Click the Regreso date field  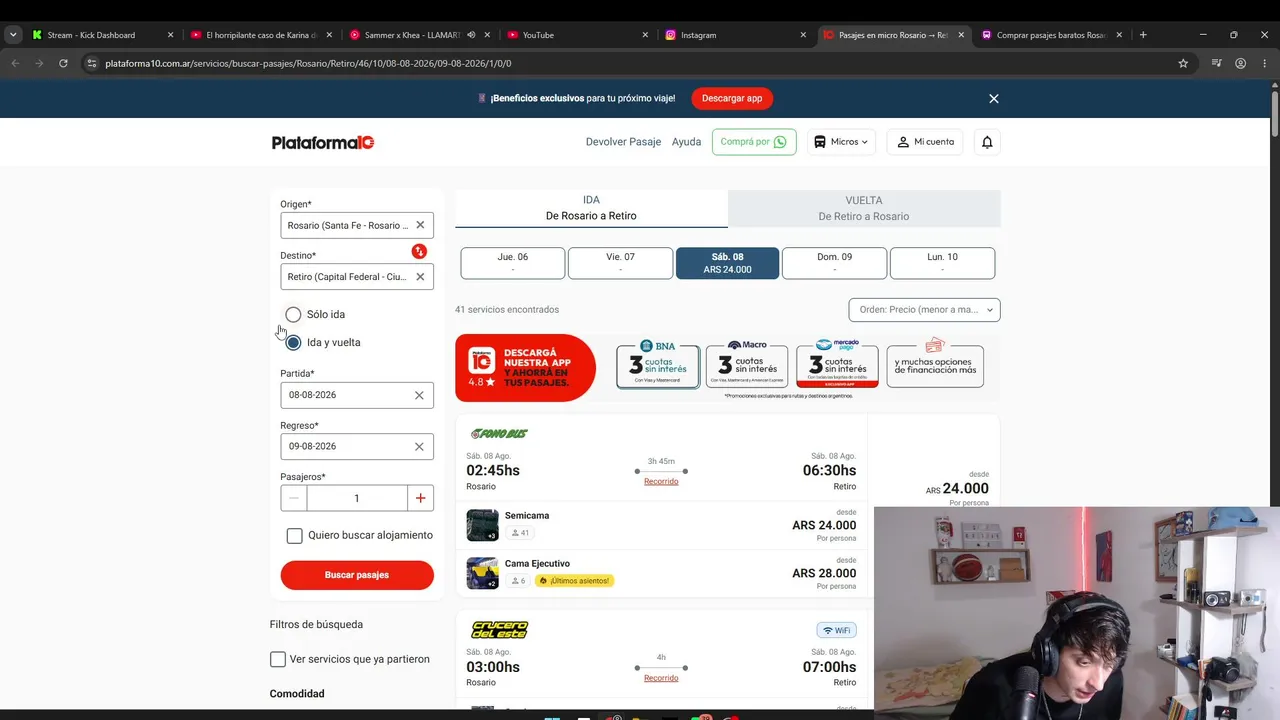pos(357,447)
